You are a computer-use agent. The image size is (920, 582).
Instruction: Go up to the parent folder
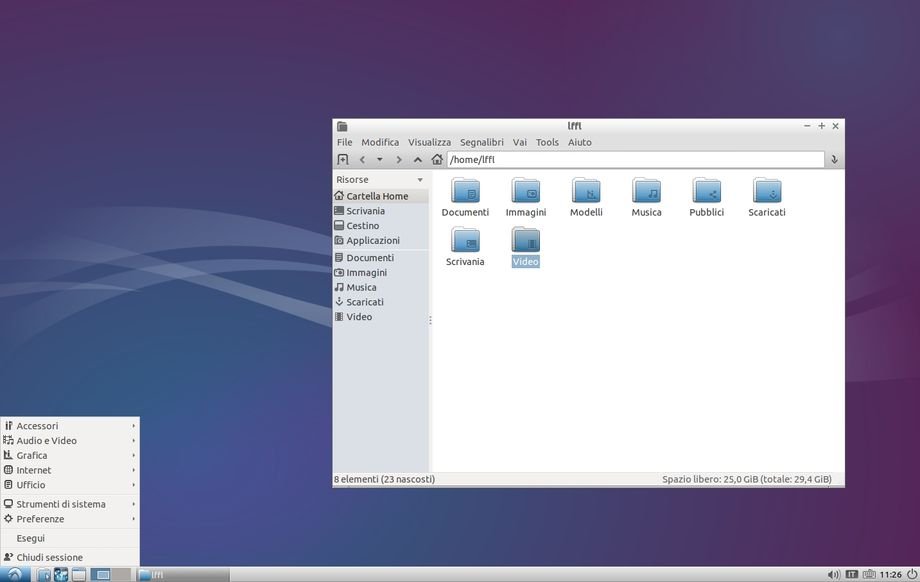(418, 160)
